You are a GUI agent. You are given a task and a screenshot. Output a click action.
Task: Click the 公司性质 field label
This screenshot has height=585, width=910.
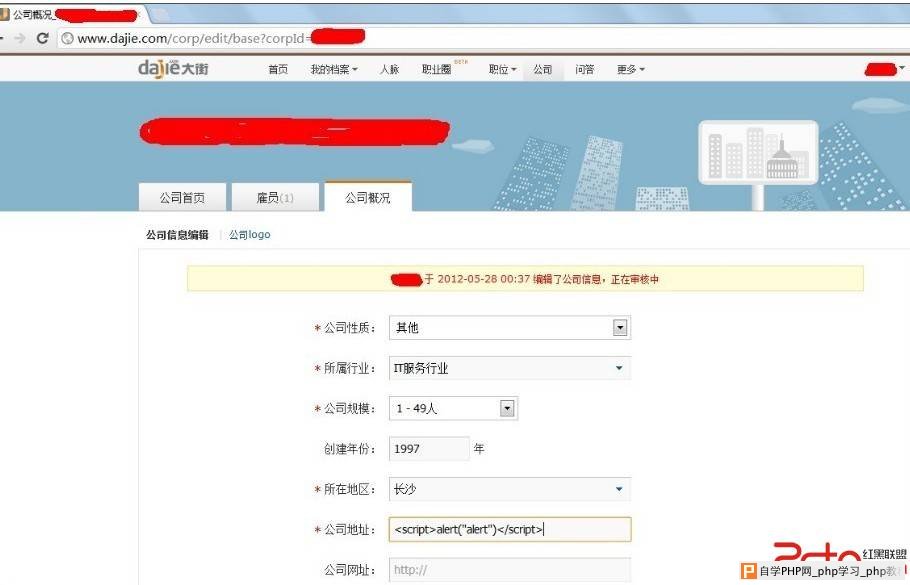tap(349, 328)
